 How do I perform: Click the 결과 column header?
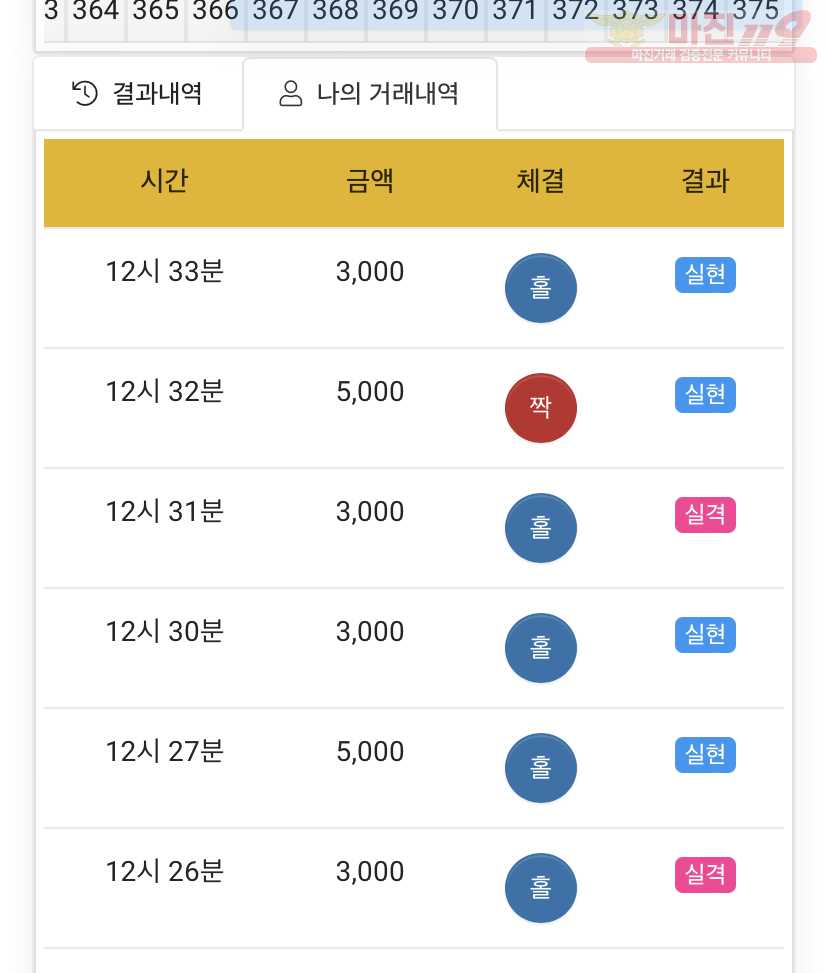pos(705,181)
